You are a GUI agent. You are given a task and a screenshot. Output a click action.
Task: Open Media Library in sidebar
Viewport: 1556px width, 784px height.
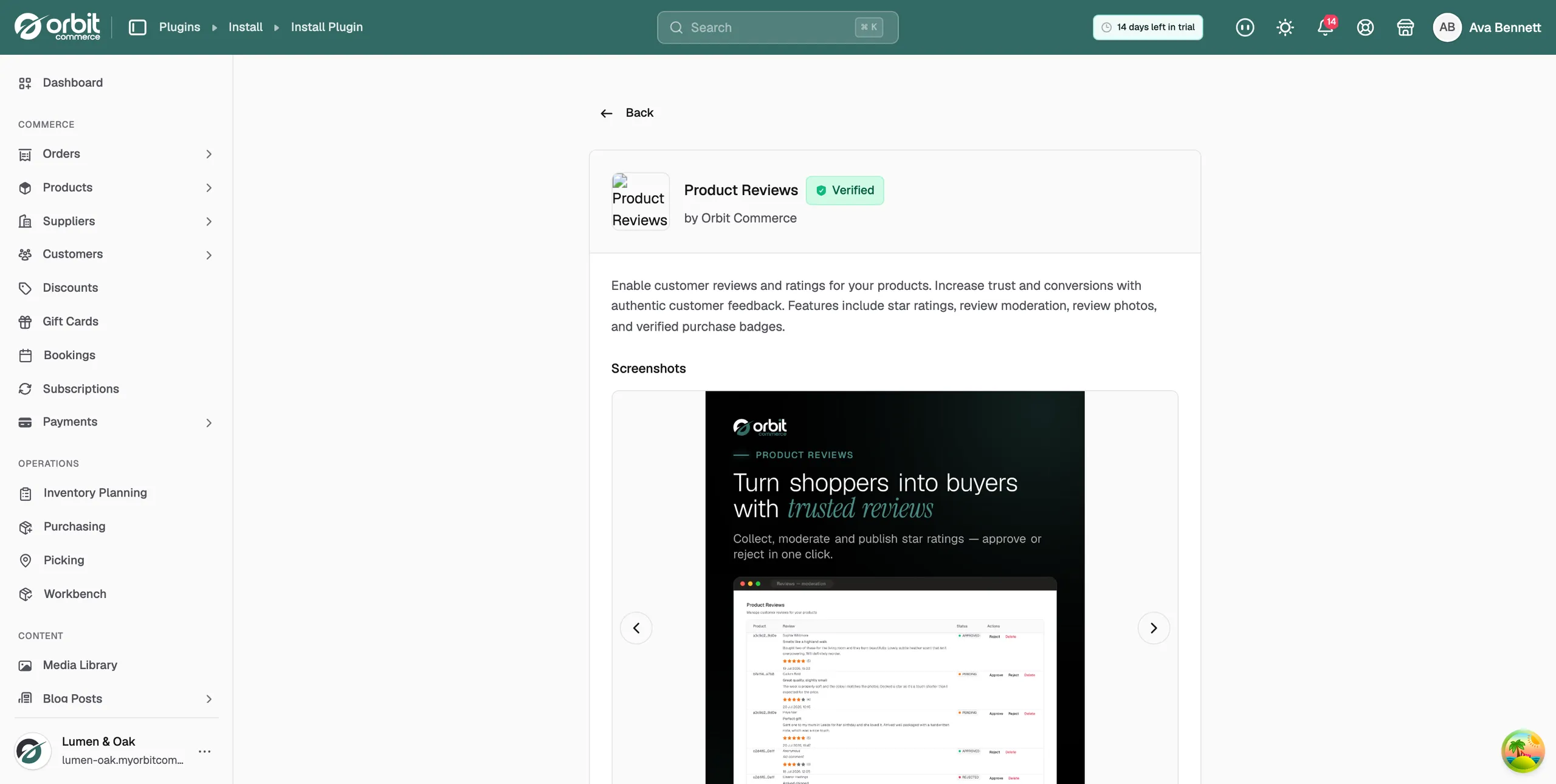click(115, 665)
